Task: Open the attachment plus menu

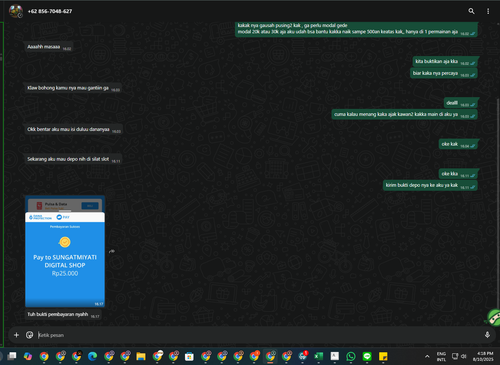Action: pos(16,335)
